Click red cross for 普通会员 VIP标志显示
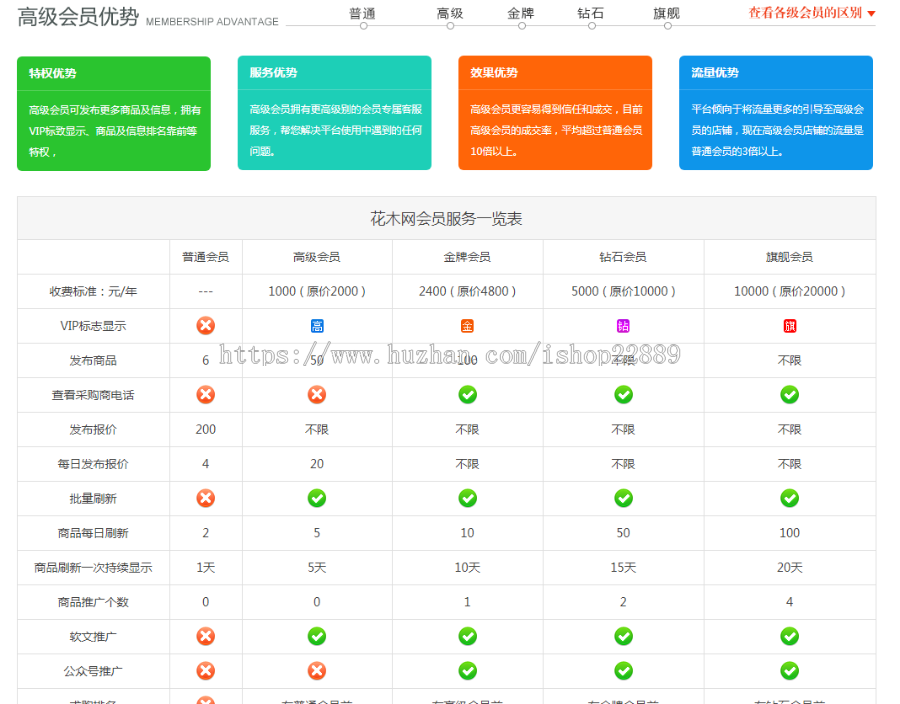900x704 pixels. (205, 326)
